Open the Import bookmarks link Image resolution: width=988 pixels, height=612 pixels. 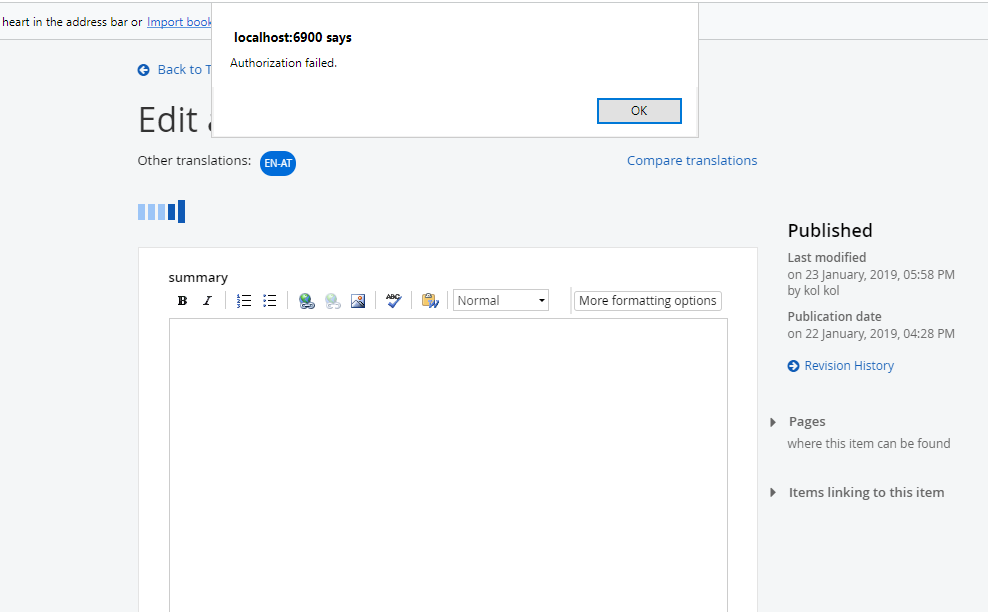point(180,22)
